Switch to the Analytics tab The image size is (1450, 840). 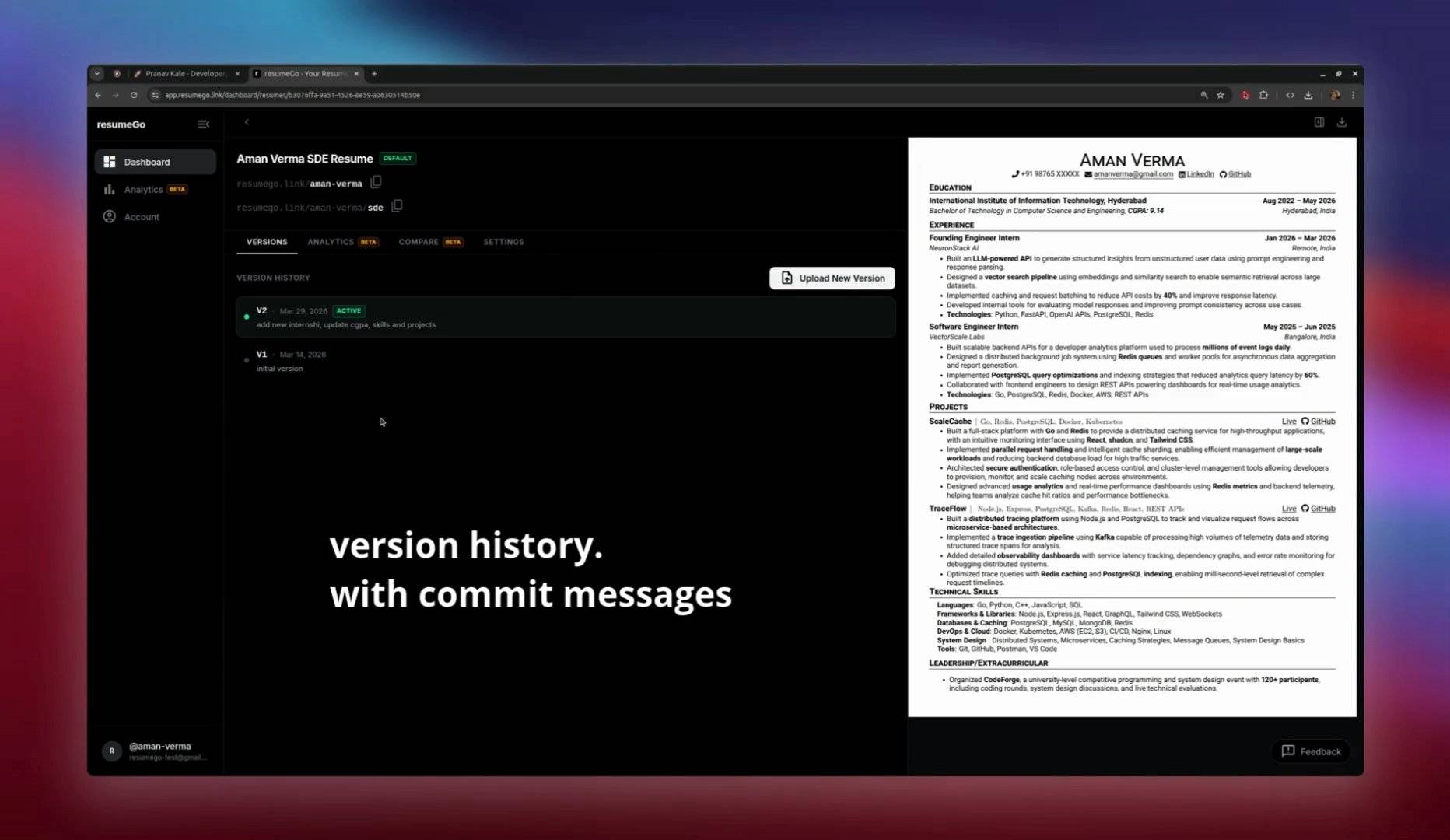[342, 242]
